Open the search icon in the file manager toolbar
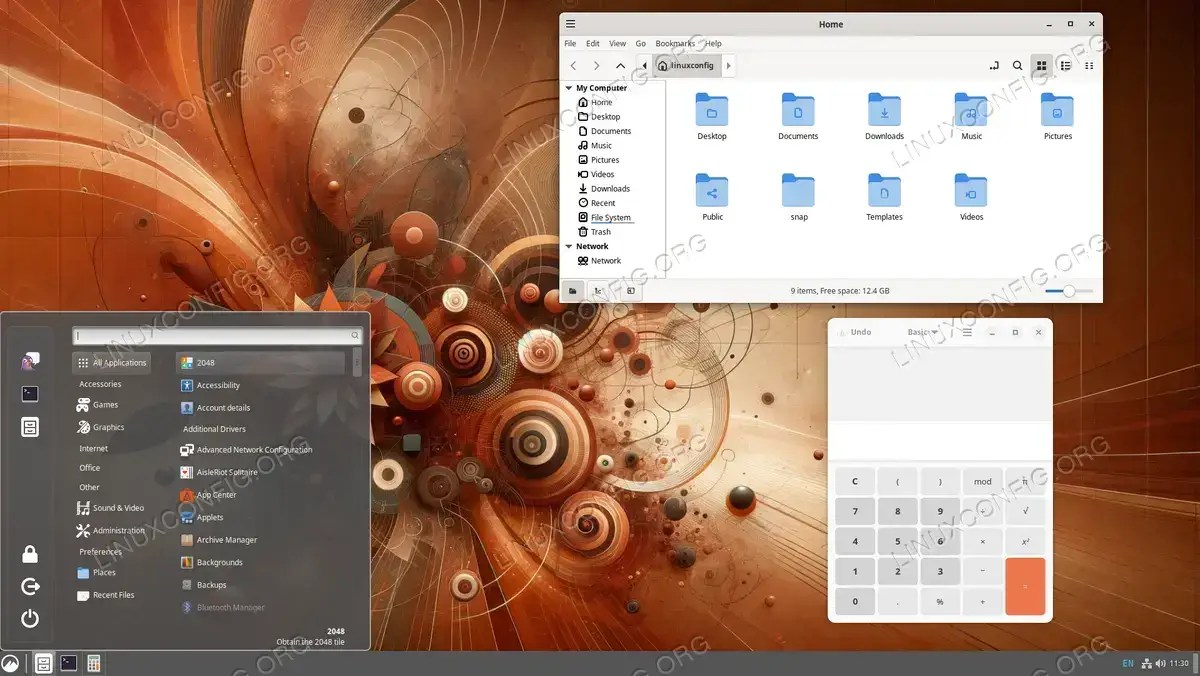 coord(1017,65)
